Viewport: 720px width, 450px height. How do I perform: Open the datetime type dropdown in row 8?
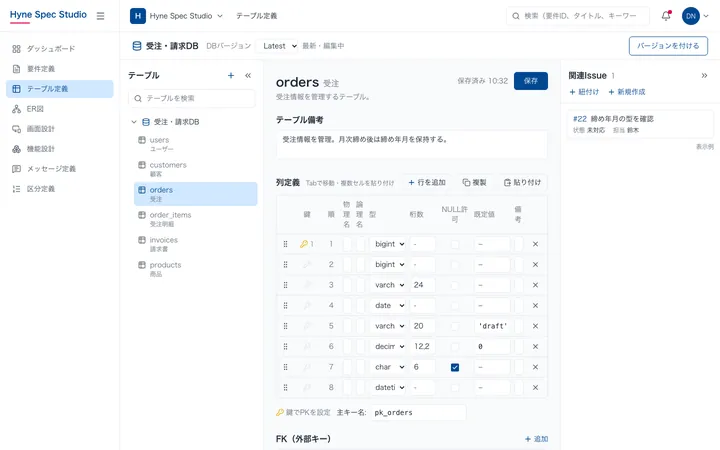pos(388,388)
